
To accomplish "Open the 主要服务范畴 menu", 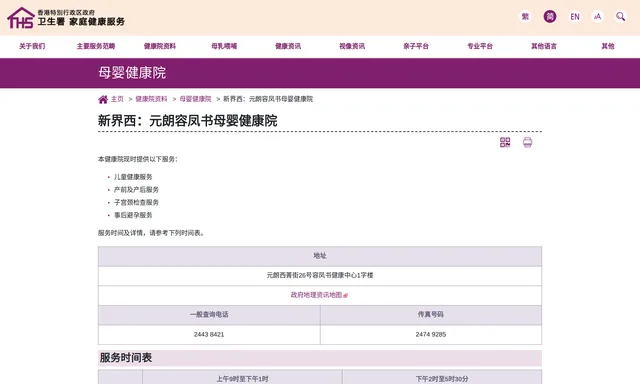I will [x=96, y=46].
